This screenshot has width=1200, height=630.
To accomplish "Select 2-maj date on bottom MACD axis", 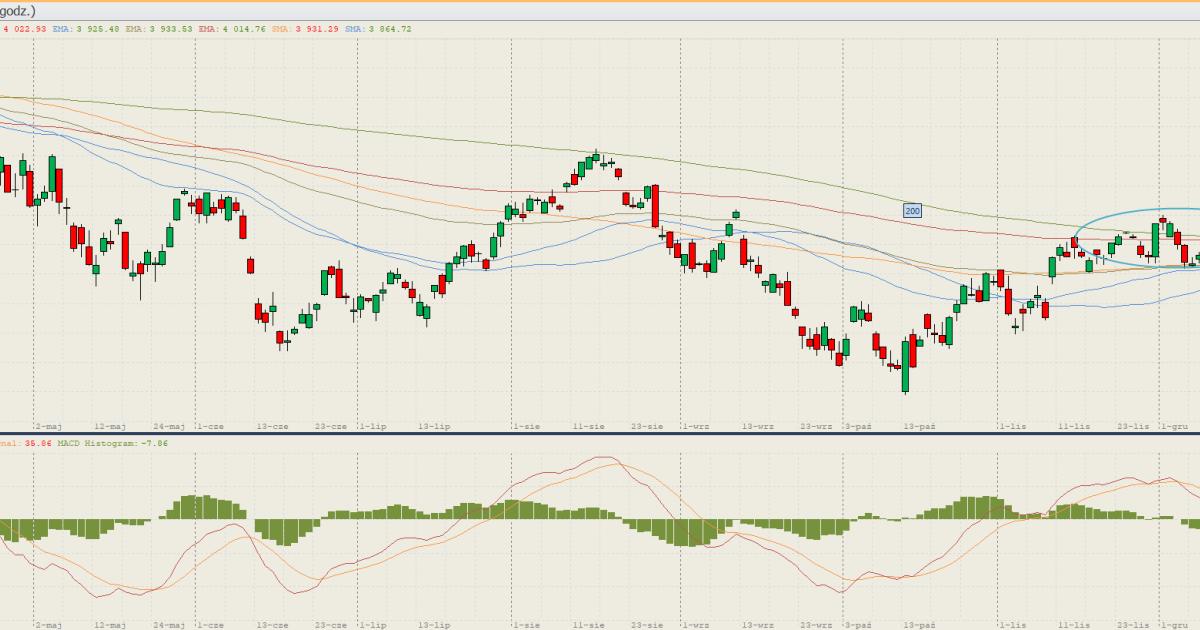I will pyautogui.click(x=48, y=624).
